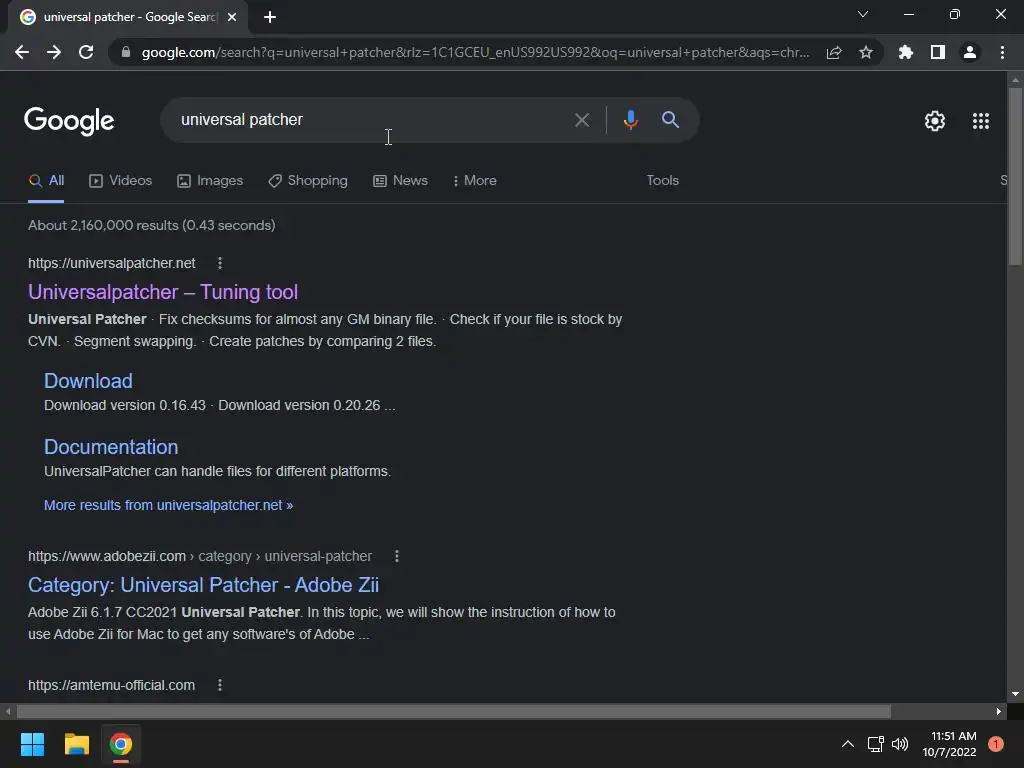Click the horizontal scrollbar right arrow
The image size is (1024, 768).
pos(999,711)
